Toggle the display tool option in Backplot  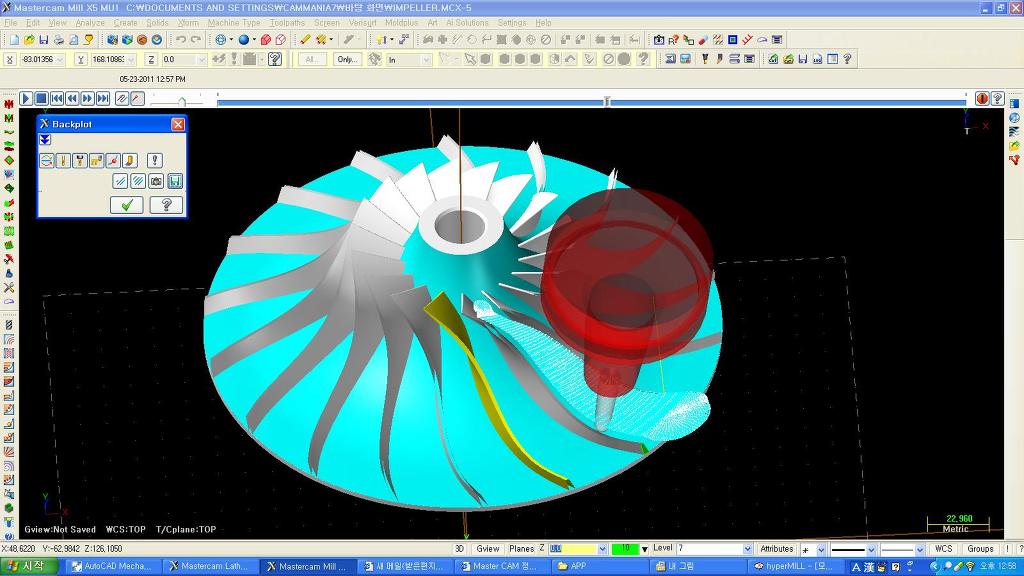click(63, 160)
